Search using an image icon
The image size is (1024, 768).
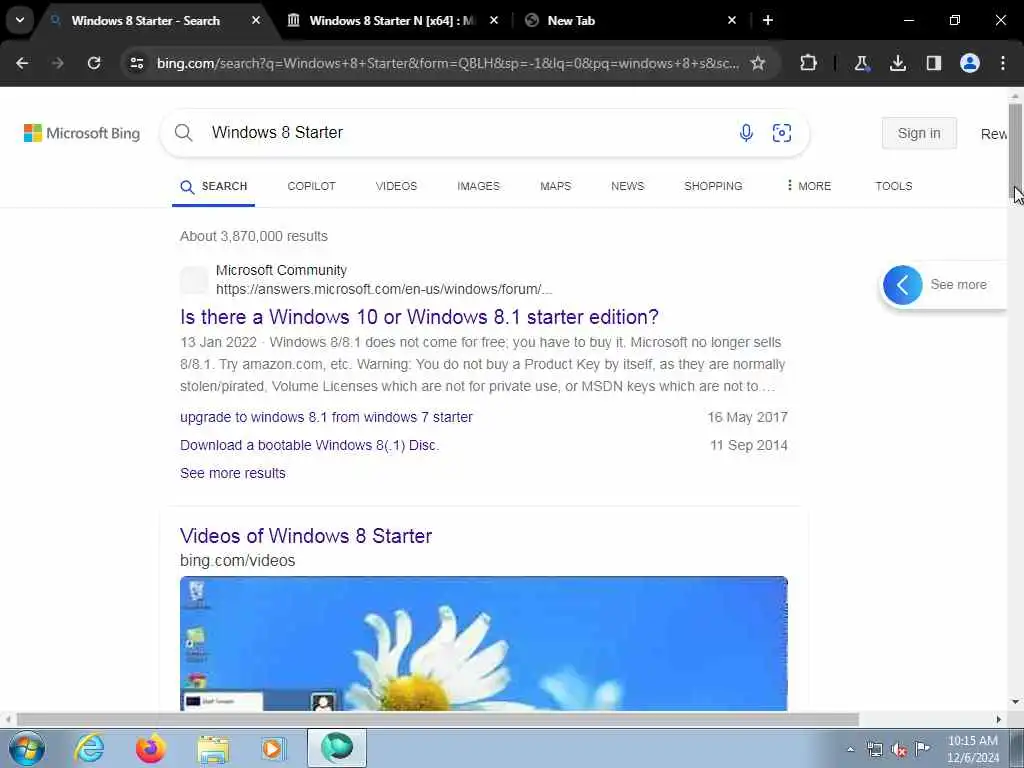(782, 133)
